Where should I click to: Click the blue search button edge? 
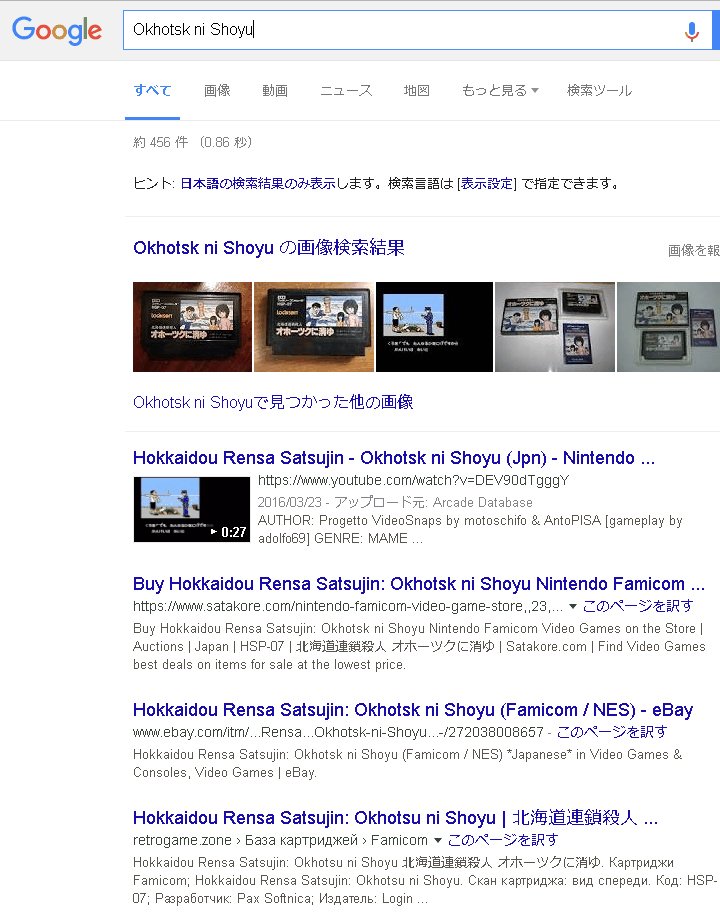(x=716, y=30)
